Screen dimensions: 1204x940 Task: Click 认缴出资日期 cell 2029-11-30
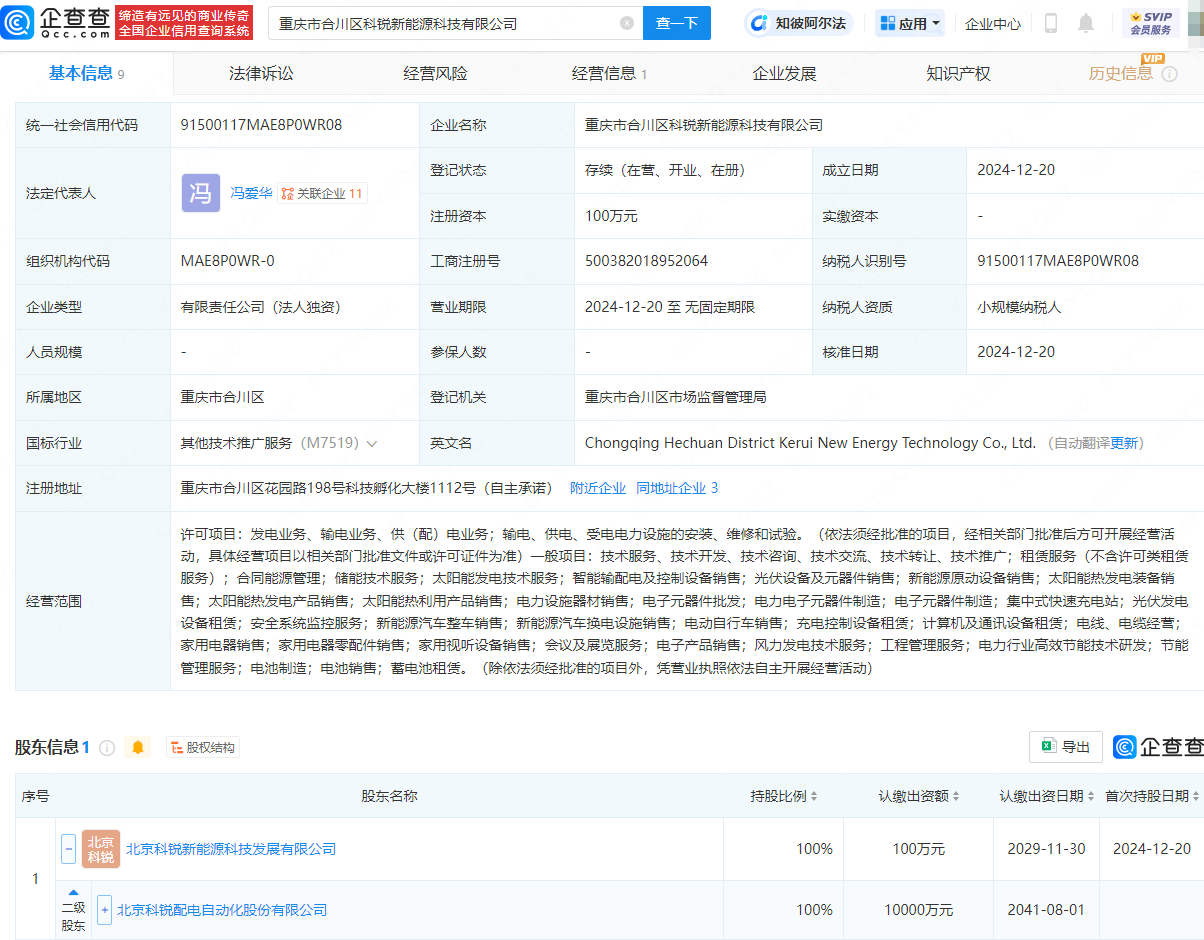(x=1046, y=849)
